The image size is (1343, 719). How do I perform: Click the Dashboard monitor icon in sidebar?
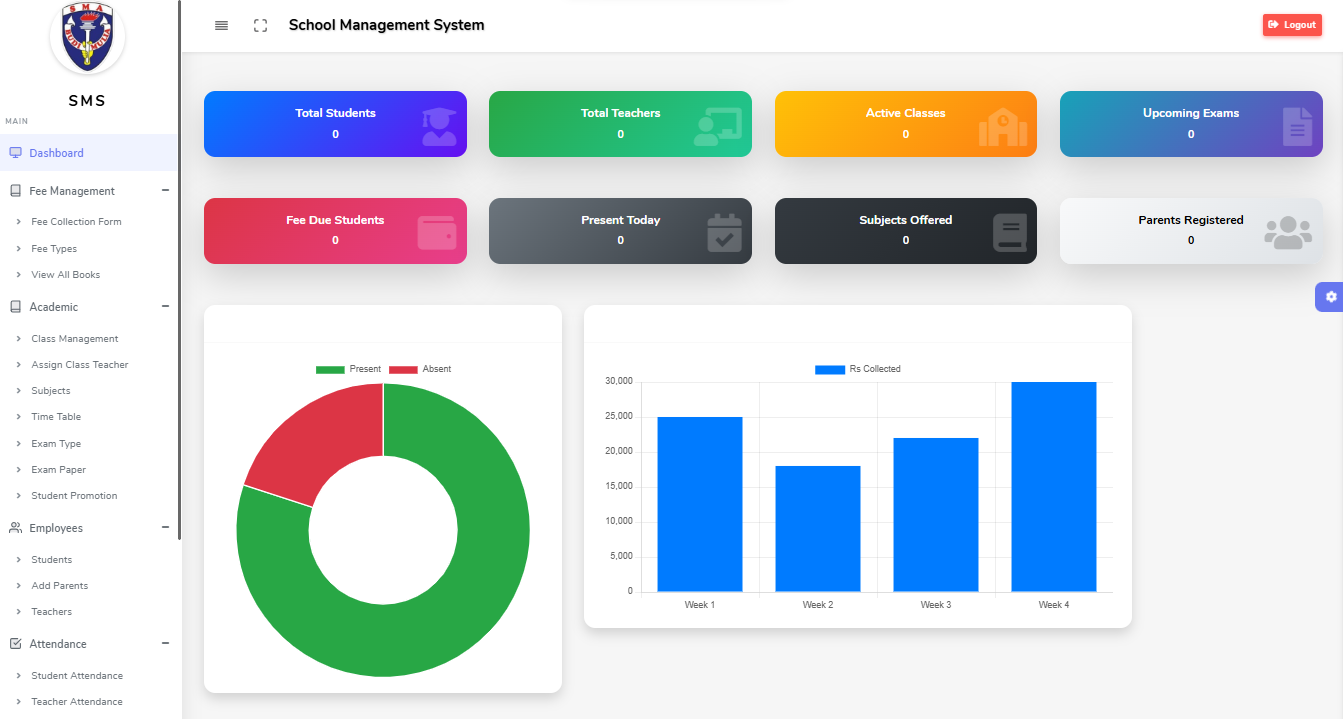coord(14,150)
